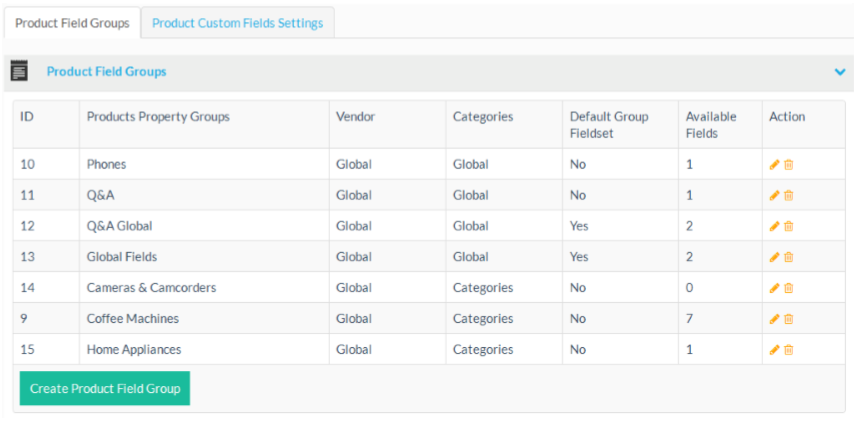854x427 pixels.
Task: Delete the Phones field group via trash icon
Action: click(788, 165)
